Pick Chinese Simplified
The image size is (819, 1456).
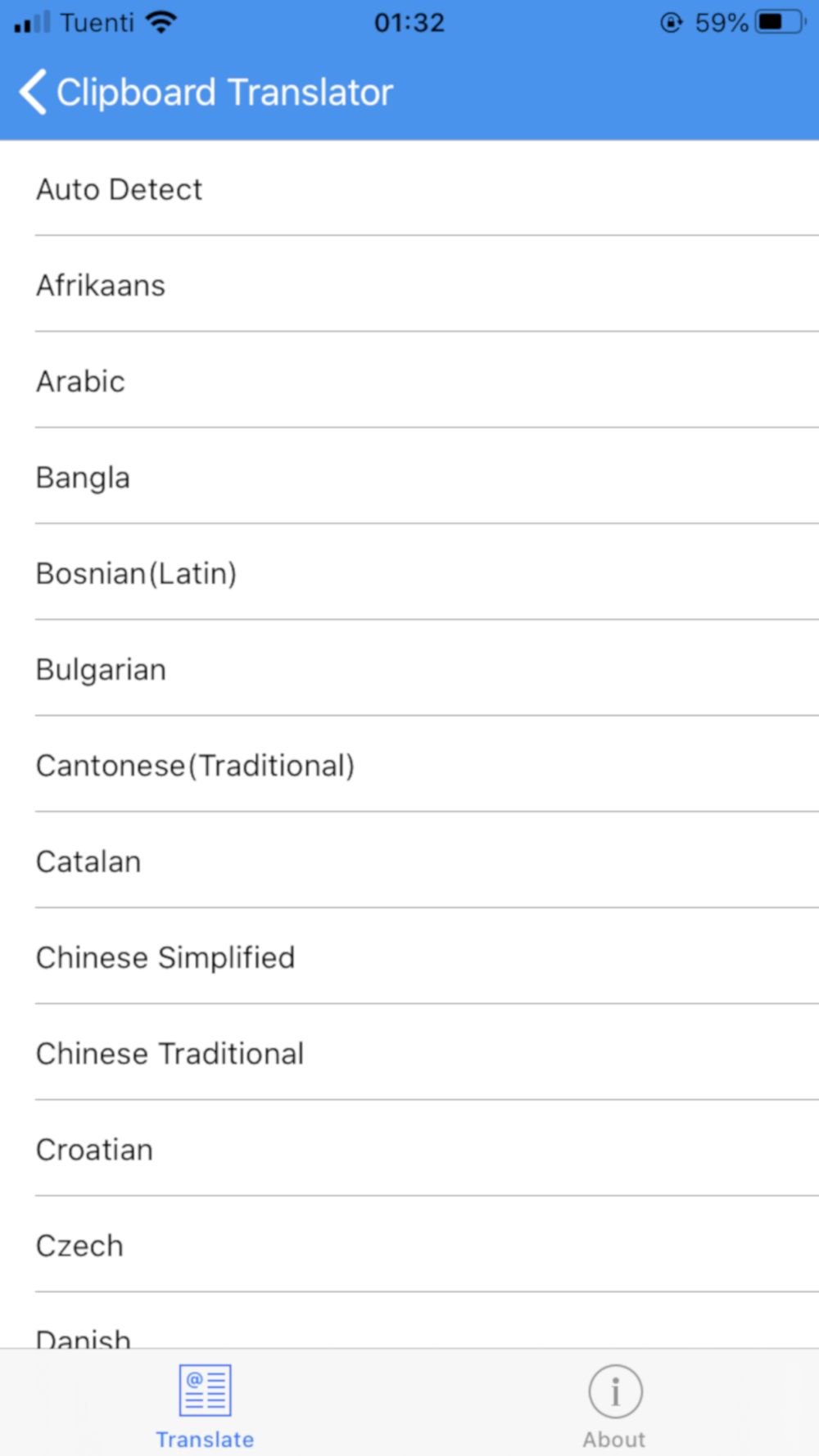(165, 957)
